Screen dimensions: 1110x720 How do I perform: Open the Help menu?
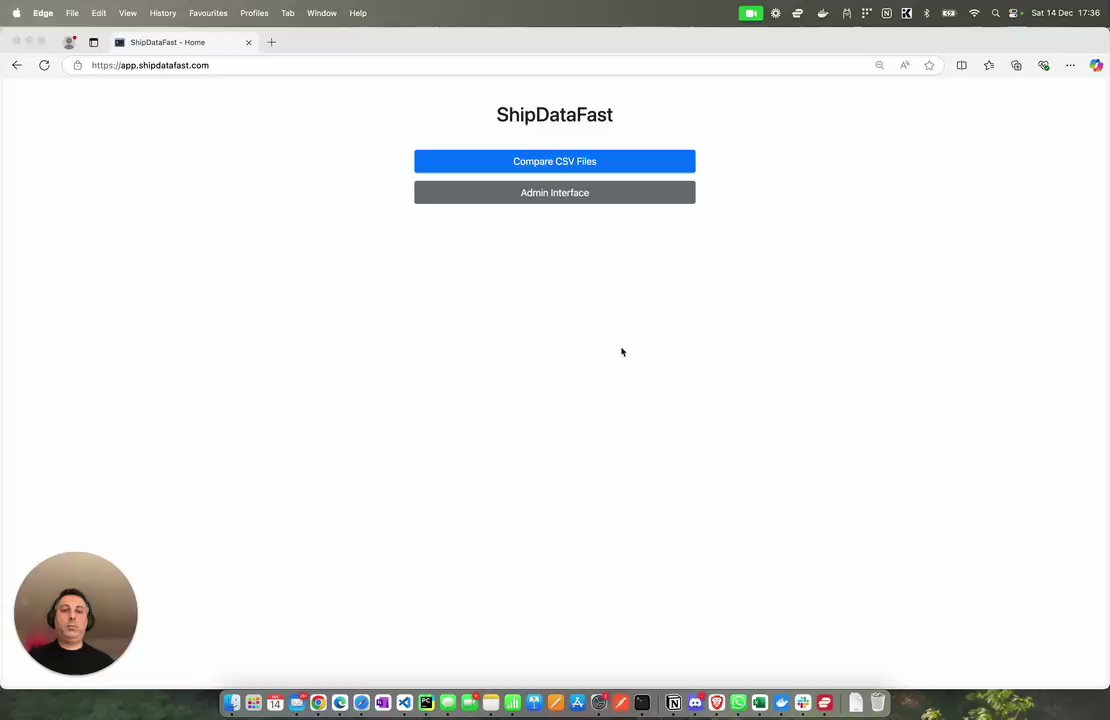coord(358,13)
